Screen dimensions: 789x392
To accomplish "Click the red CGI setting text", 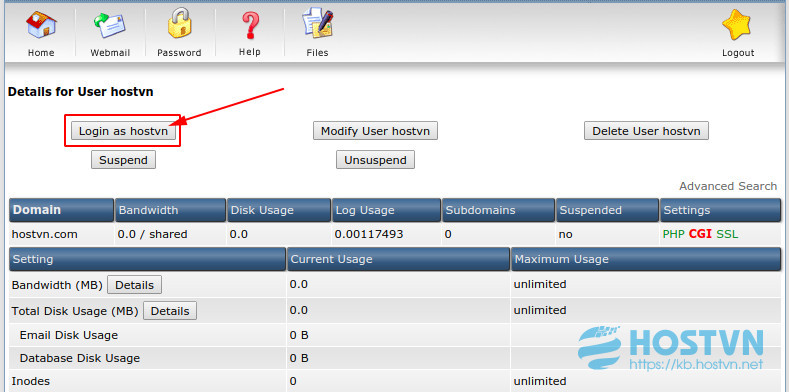I will click(700, 234).
